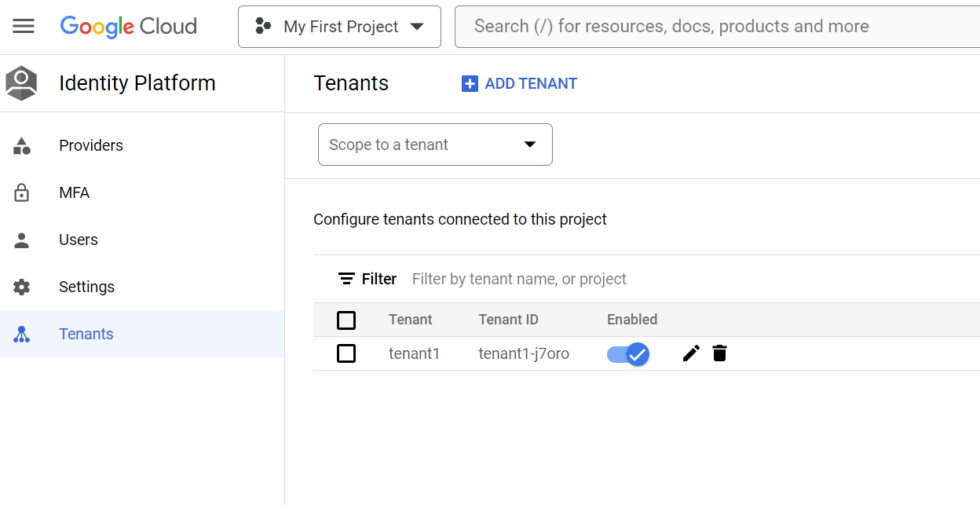Expand the Scope to a tenant dropdown
980x505 pixels.
tap(435, 144)
